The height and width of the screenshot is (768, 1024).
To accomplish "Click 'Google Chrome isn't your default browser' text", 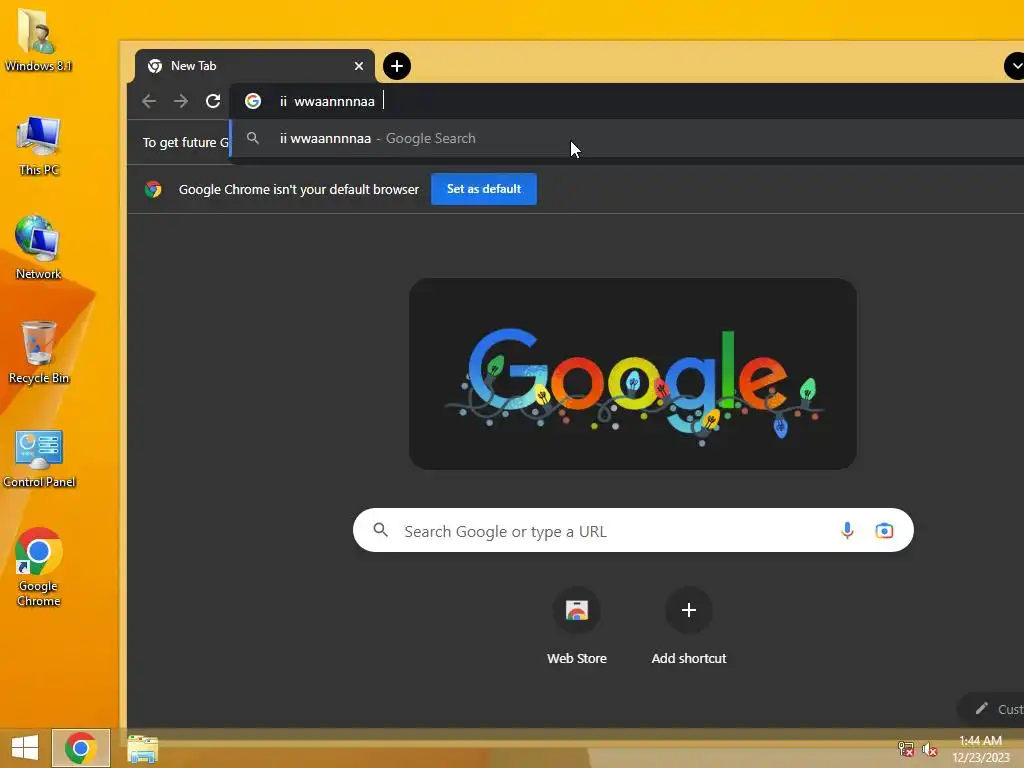I will coord(298,189).
